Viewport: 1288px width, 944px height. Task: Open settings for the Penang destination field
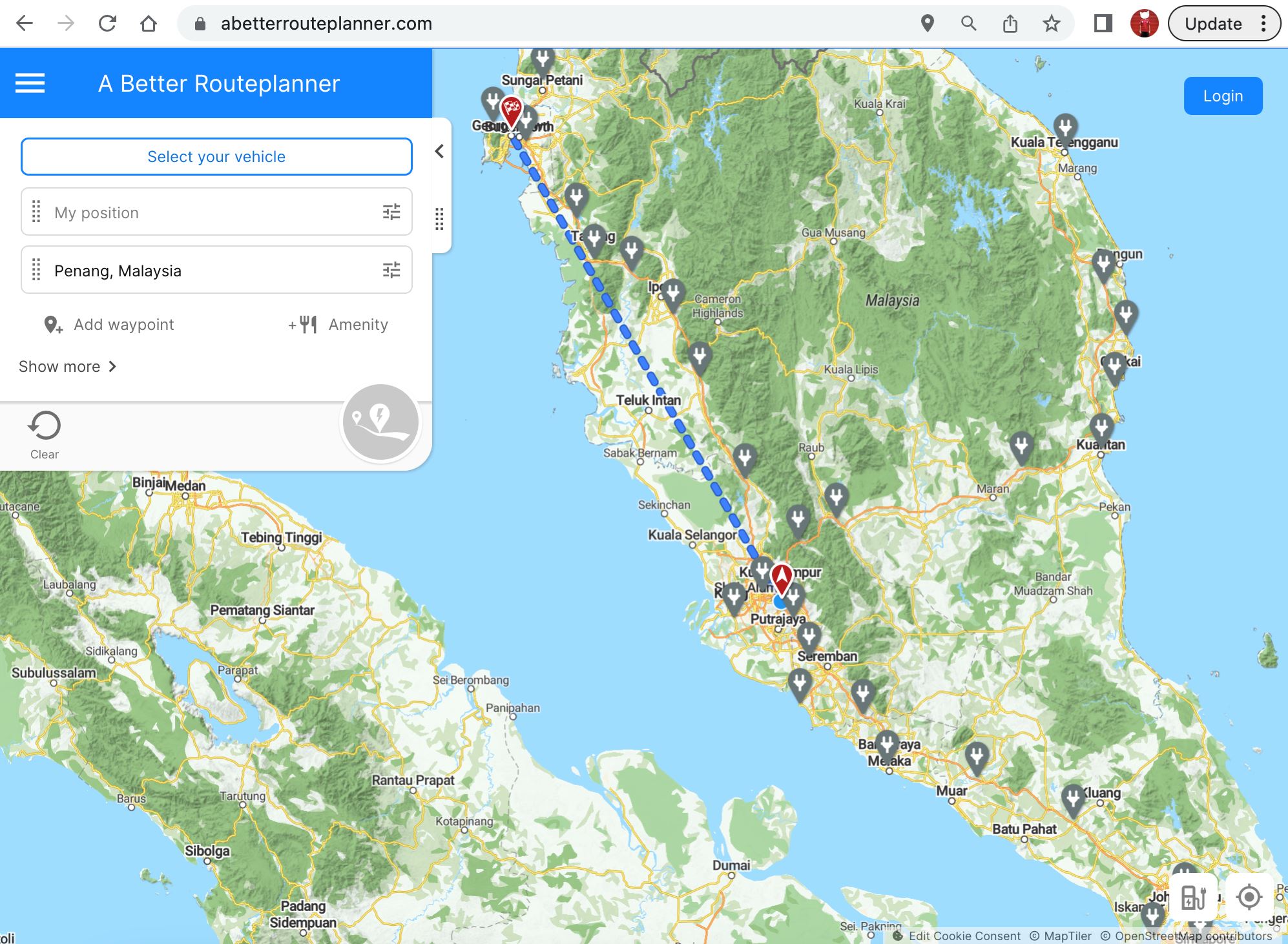(x=391, y=270)
